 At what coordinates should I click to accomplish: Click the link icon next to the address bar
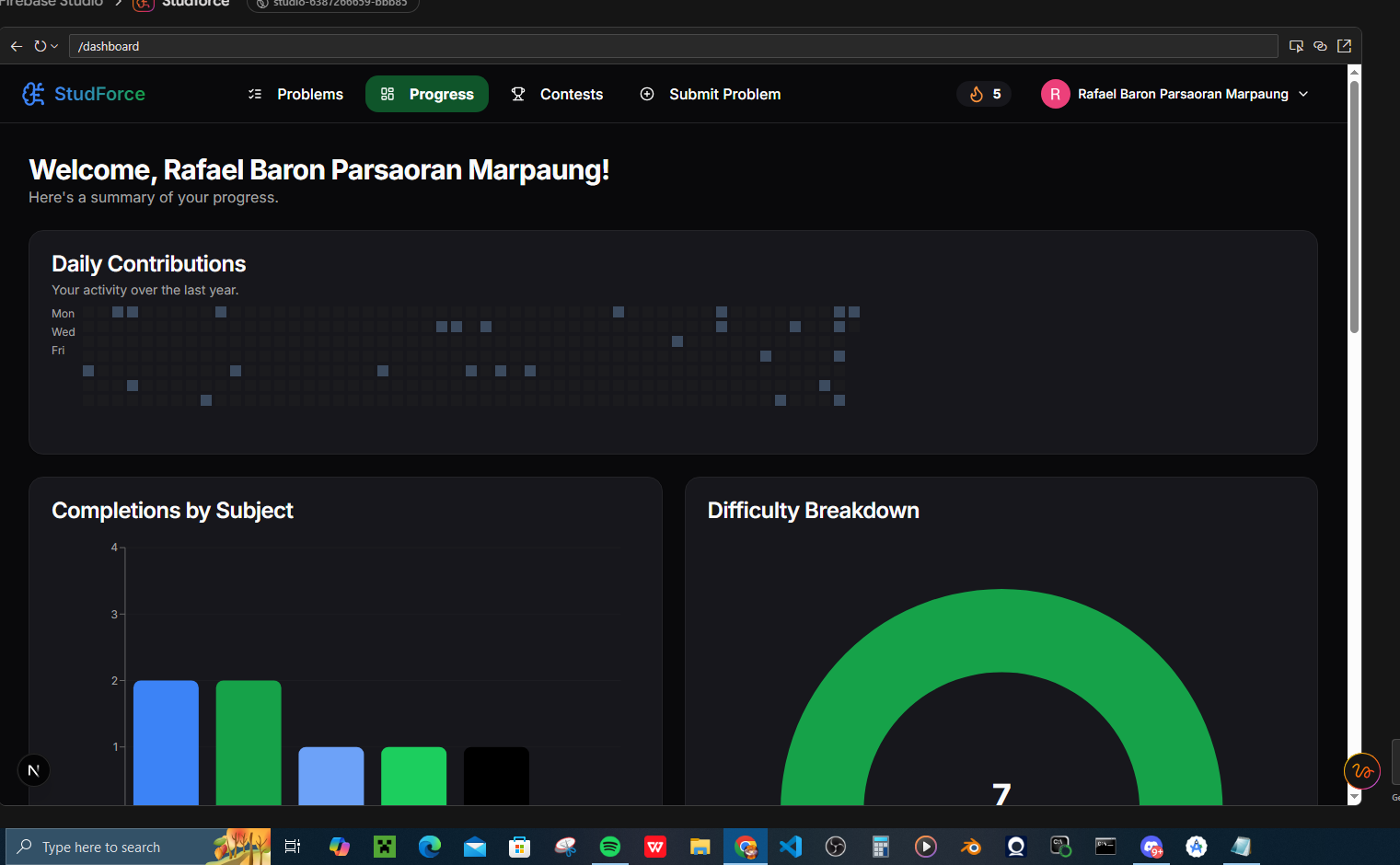[x=1320, y=46]
